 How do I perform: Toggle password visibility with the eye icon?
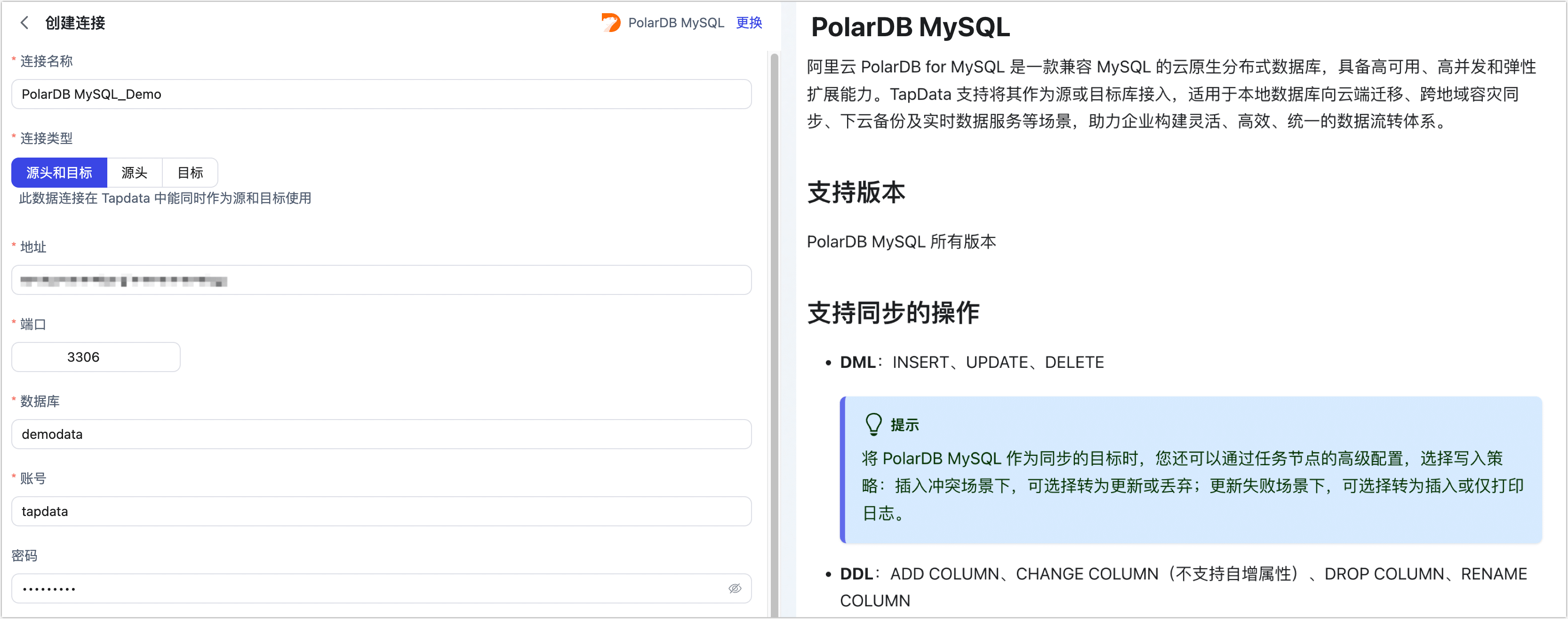tap(736, 588)
